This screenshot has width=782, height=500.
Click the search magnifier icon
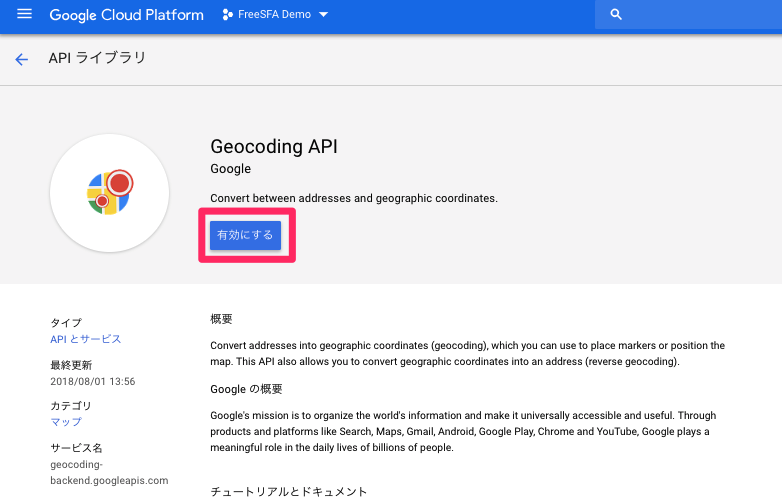tap(616, 15)
